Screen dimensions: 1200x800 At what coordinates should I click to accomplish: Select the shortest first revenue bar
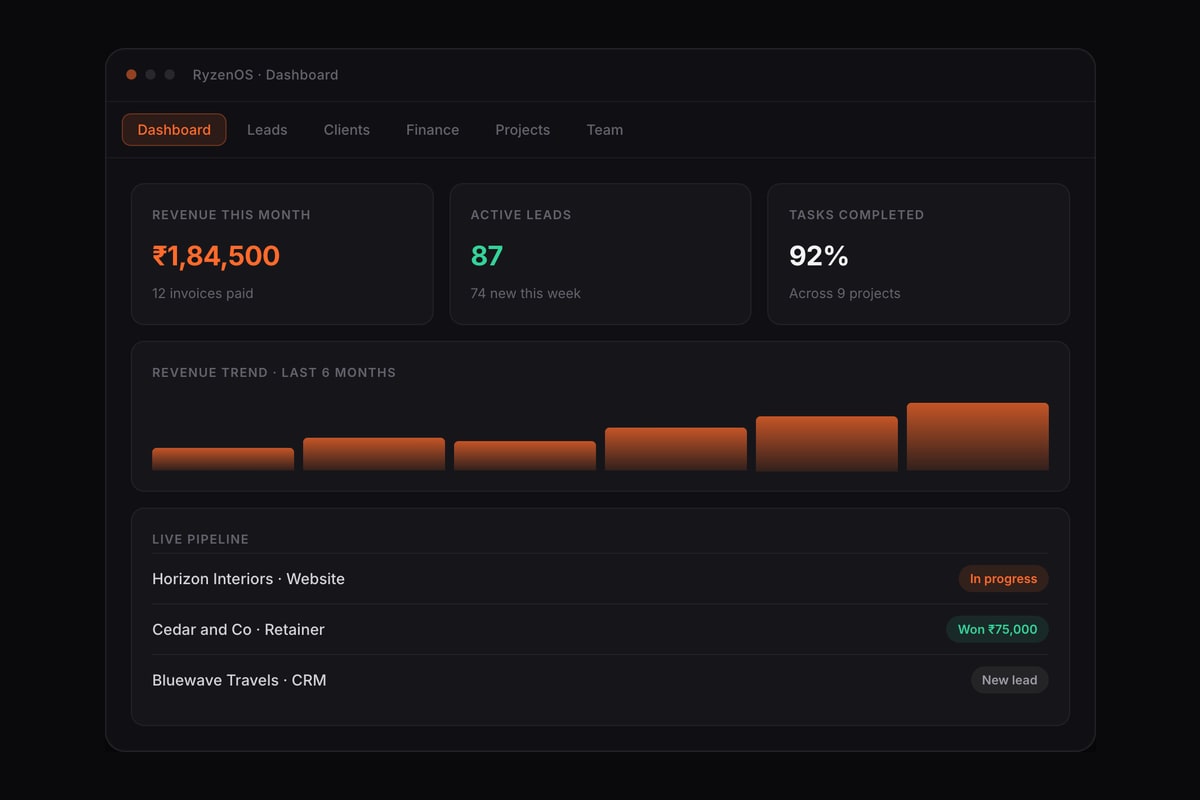click(x=223, y=459)
